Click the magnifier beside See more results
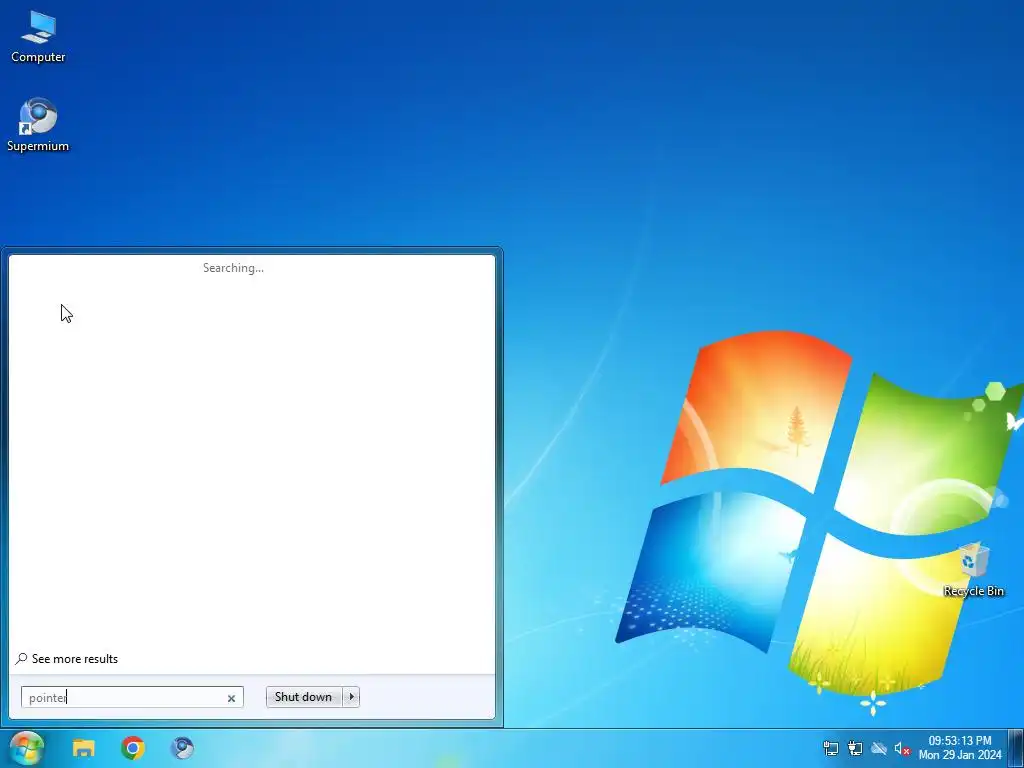Viewport: 1024px width, 768px height. point(22,658)
